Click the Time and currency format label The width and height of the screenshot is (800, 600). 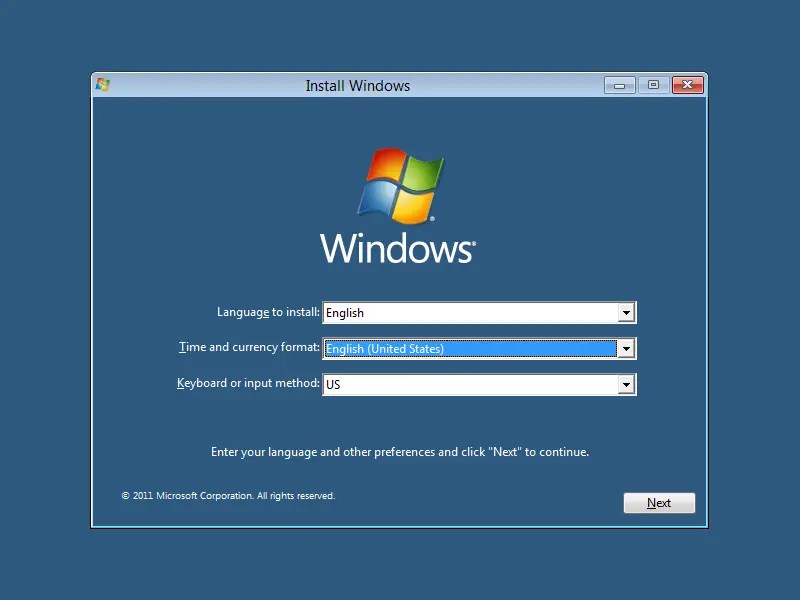click(250, 347)
